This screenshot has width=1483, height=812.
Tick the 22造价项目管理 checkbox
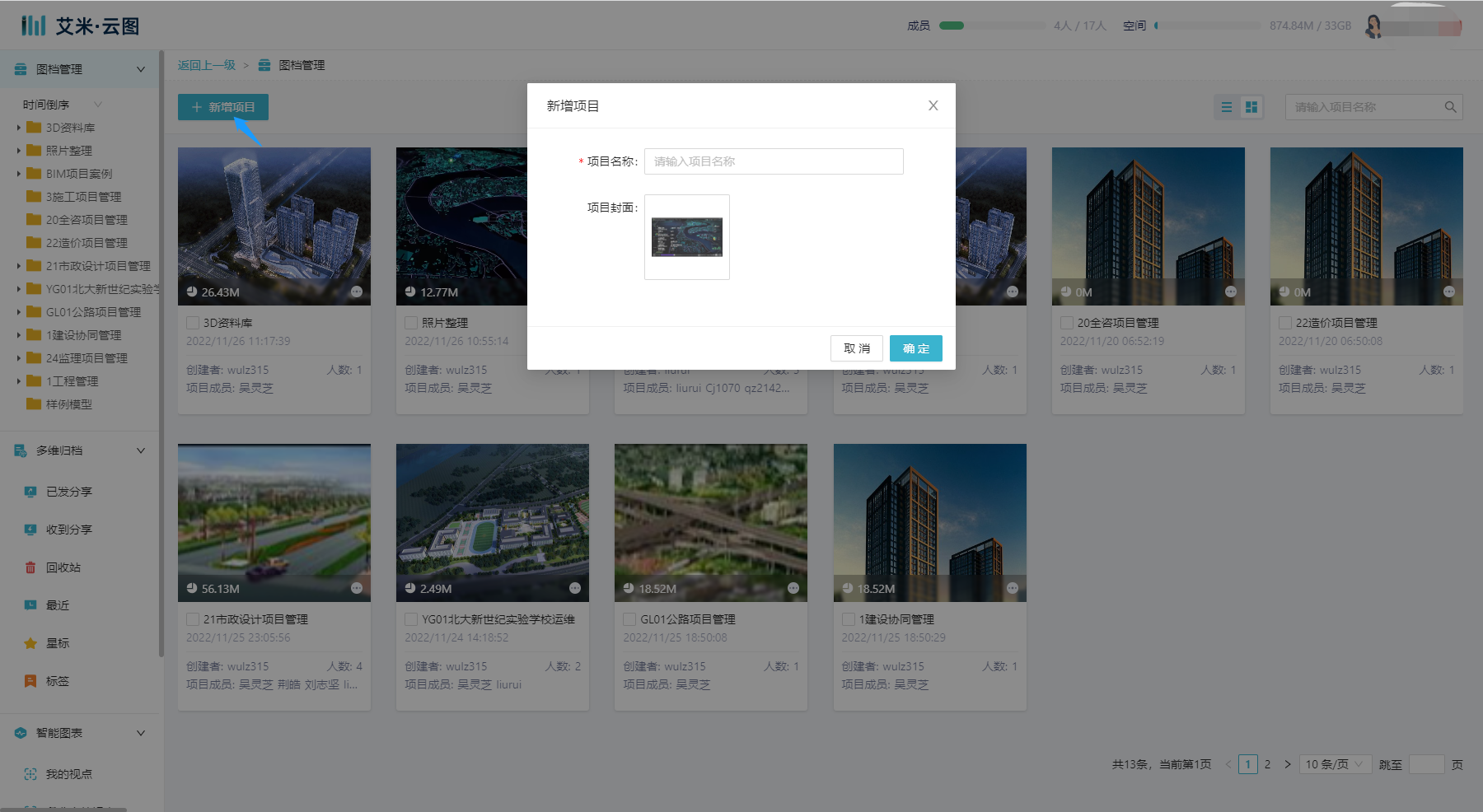point(1285,323)
